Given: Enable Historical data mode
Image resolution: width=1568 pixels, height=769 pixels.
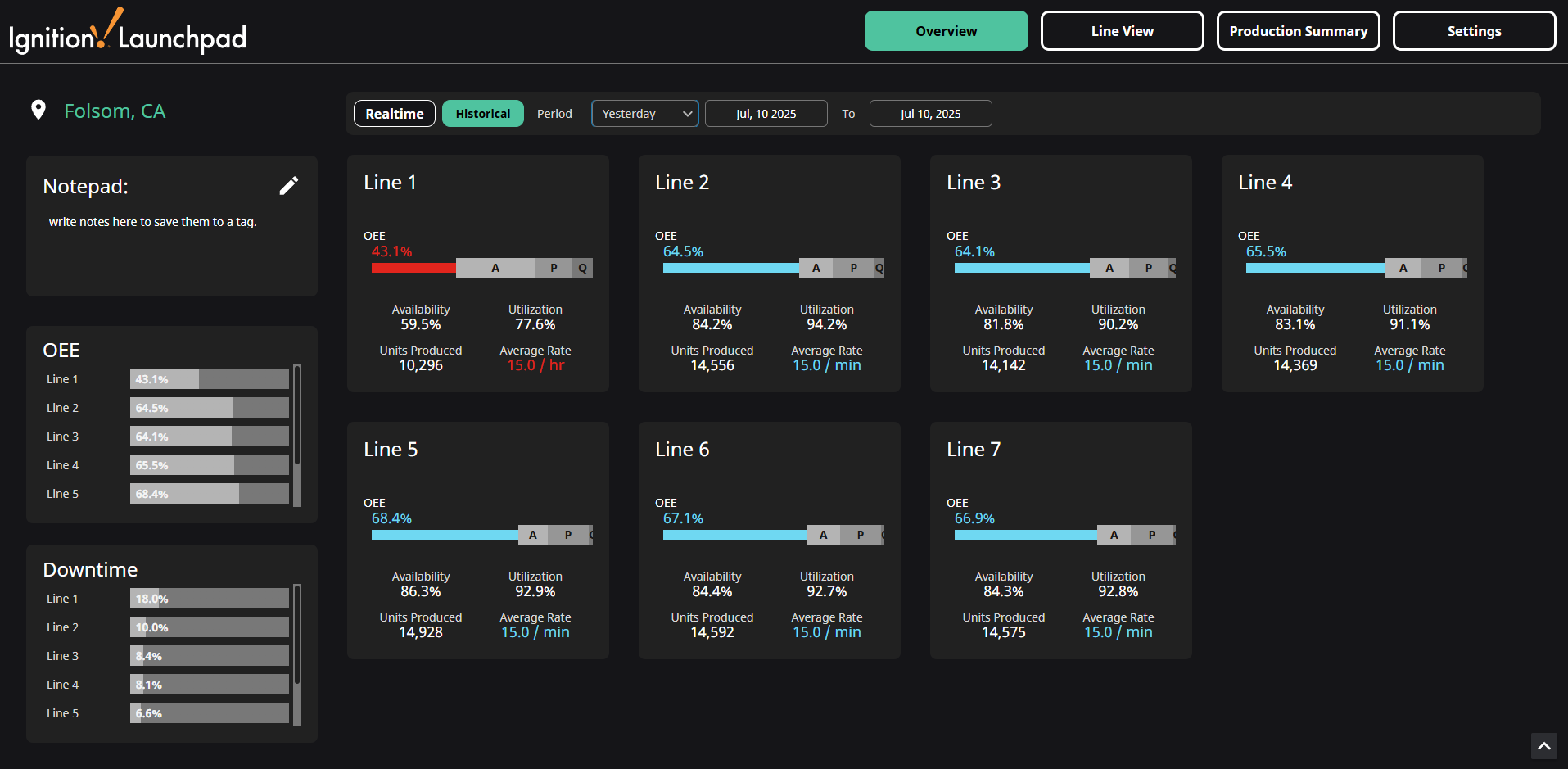Looking at the screenshot, I should 482,114.
